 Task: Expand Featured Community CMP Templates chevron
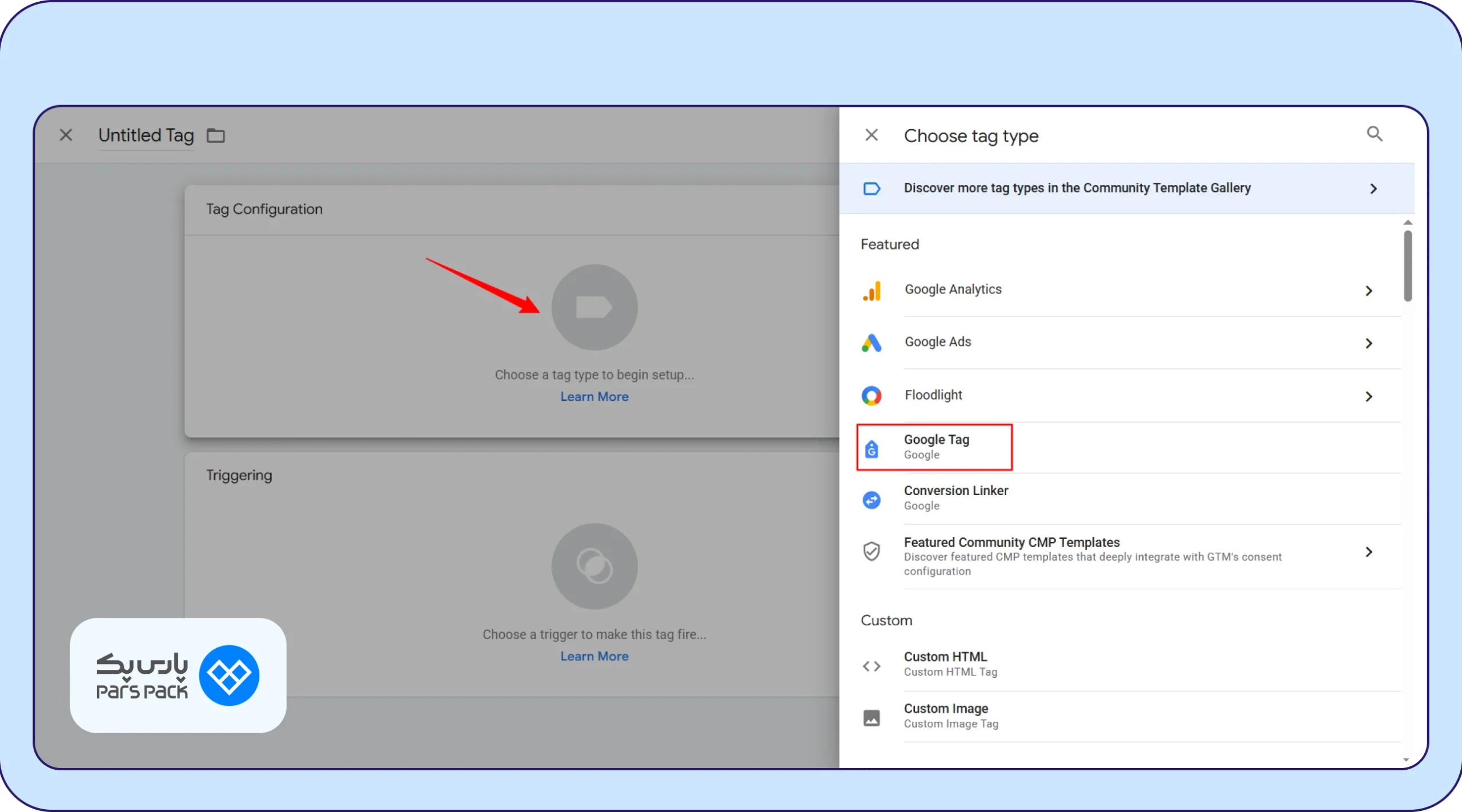1369,552
